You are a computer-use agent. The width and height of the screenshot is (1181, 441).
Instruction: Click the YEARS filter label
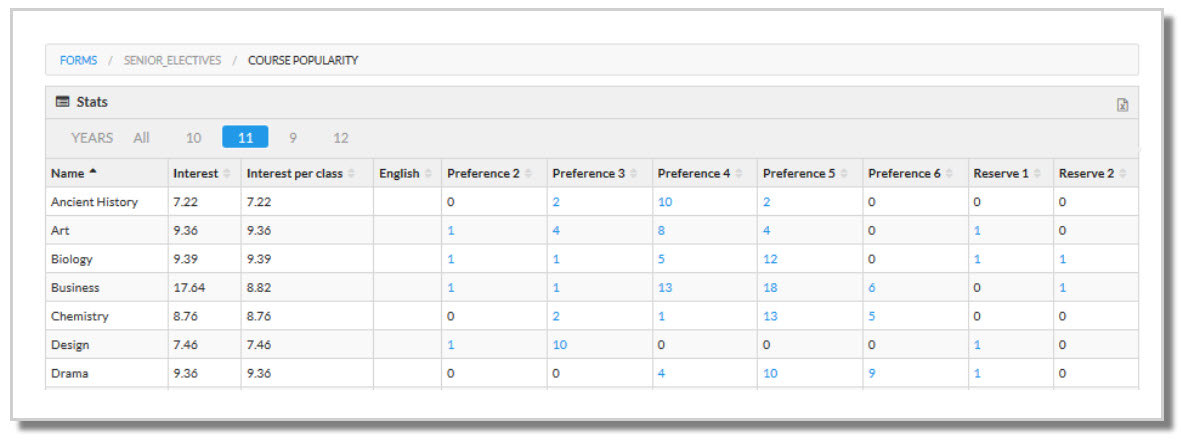(92, 138)
